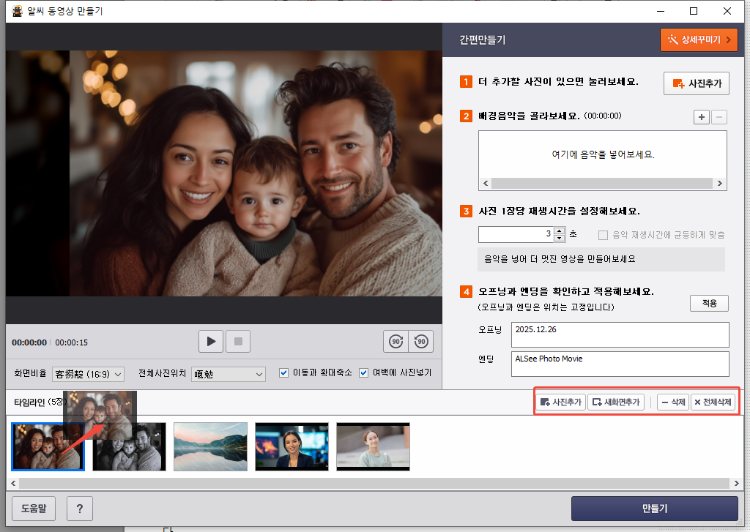The height and width of the screenshot is (532, 750).
Task: Toggle 이동과 확대축소 checkbox
Action: (284, 373)
